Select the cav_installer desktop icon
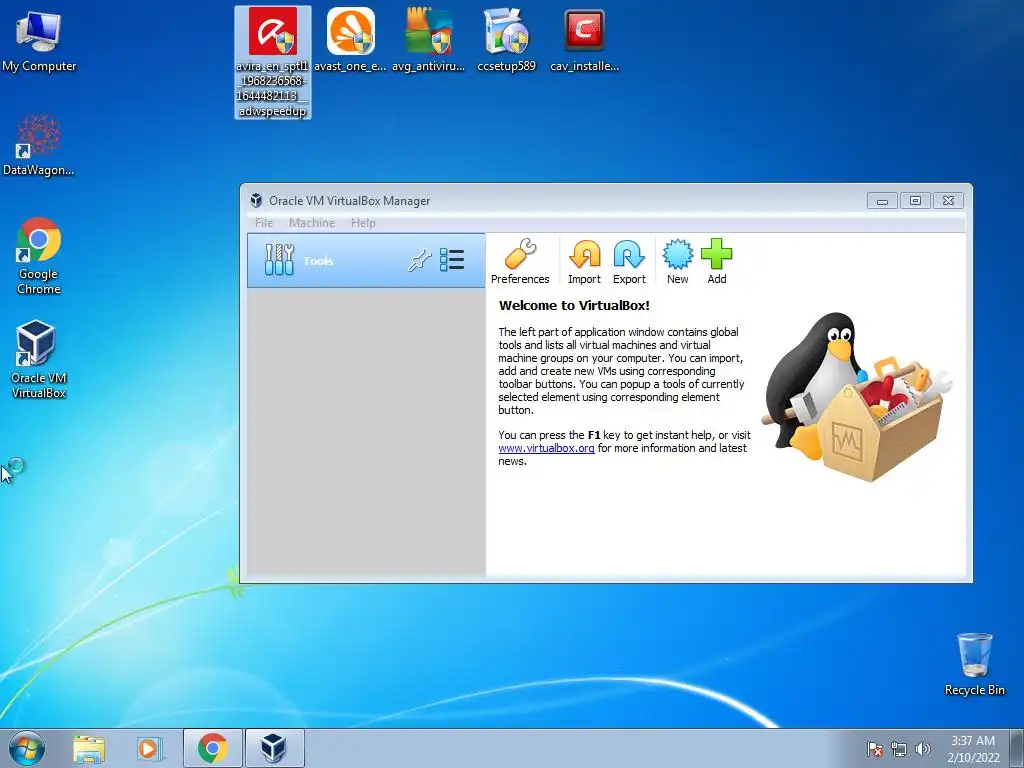 point(584,40)
